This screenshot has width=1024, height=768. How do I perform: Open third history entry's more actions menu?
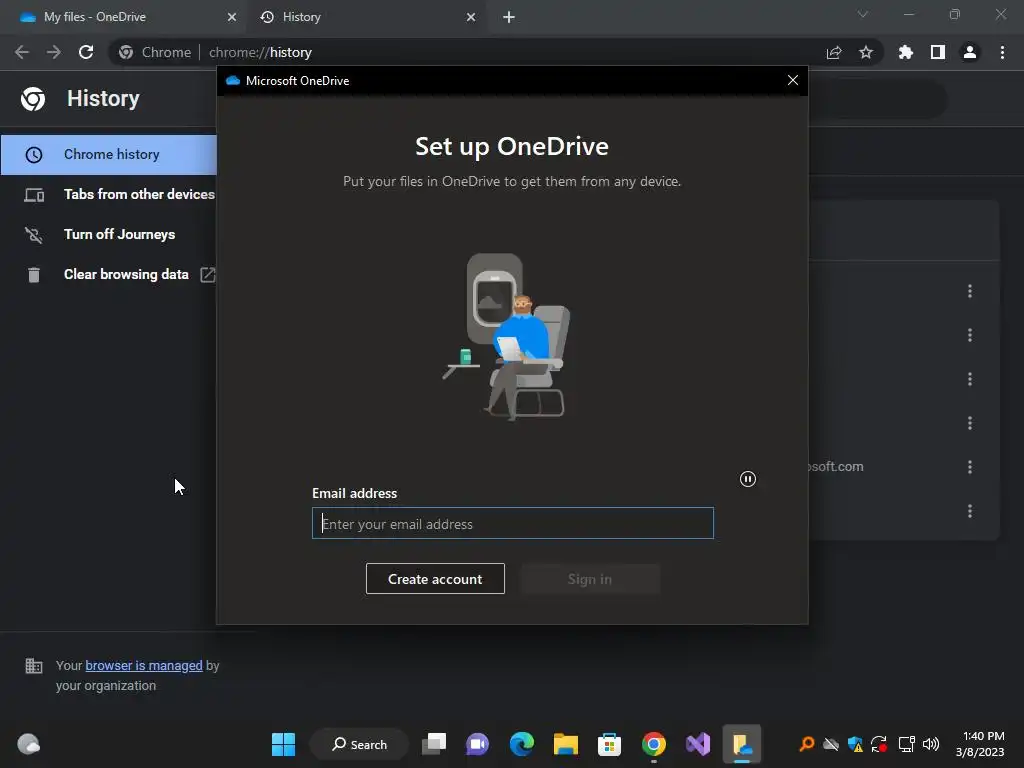970,379
